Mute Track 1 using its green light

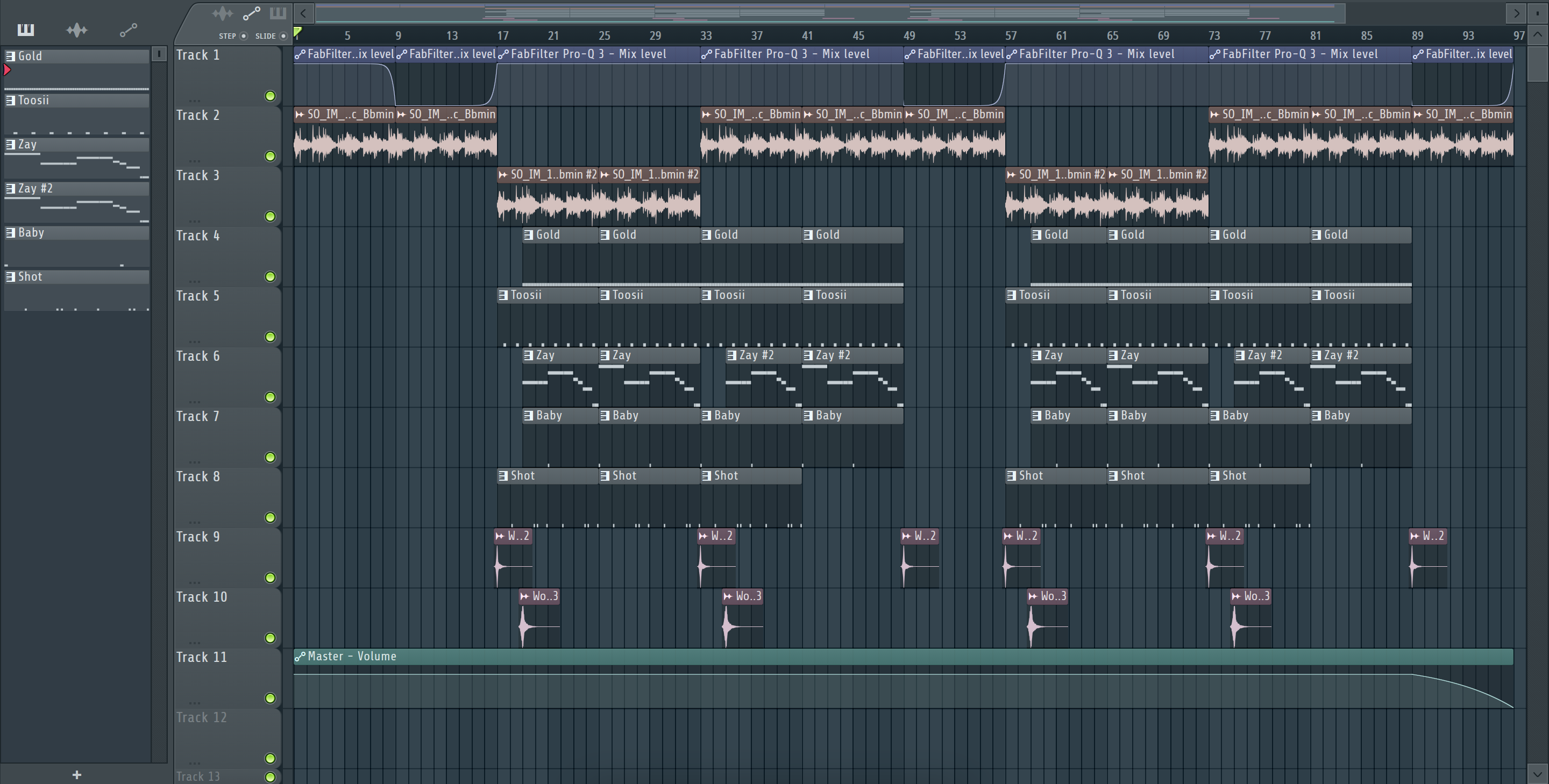coord(270,96)
